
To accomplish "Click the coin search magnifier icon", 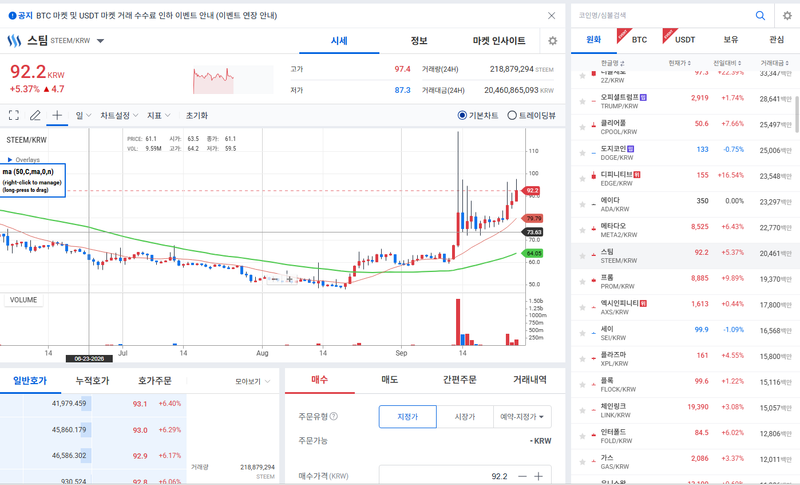I will (760, 16).
